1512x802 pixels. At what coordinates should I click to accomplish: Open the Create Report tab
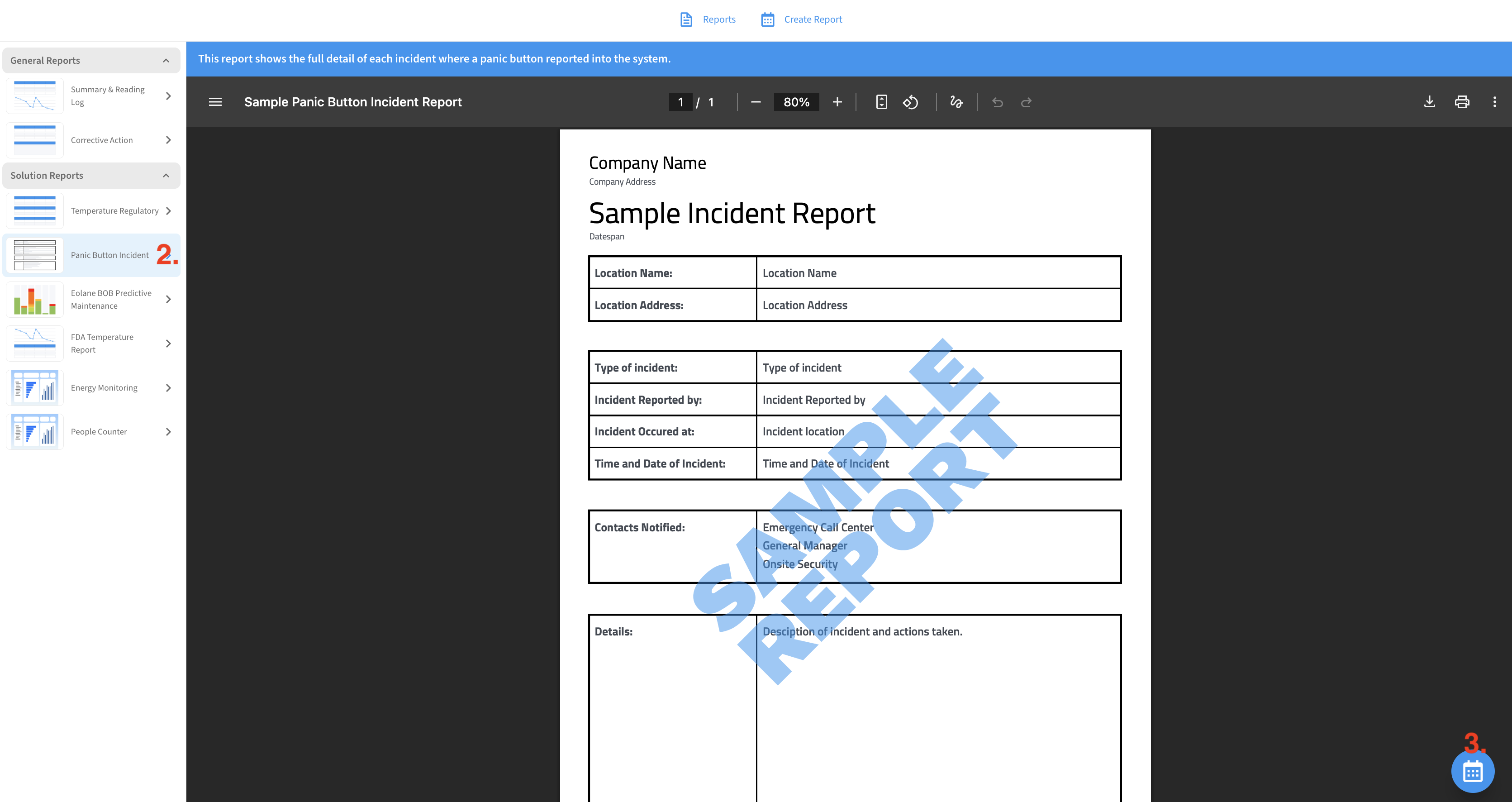(x=801, y=19)
